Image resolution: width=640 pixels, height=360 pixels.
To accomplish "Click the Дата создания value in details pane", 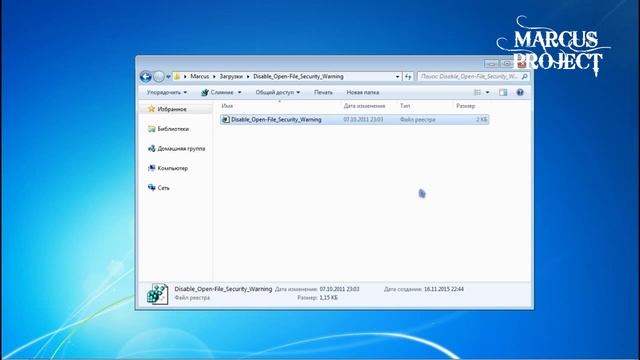I will [444, 289].
